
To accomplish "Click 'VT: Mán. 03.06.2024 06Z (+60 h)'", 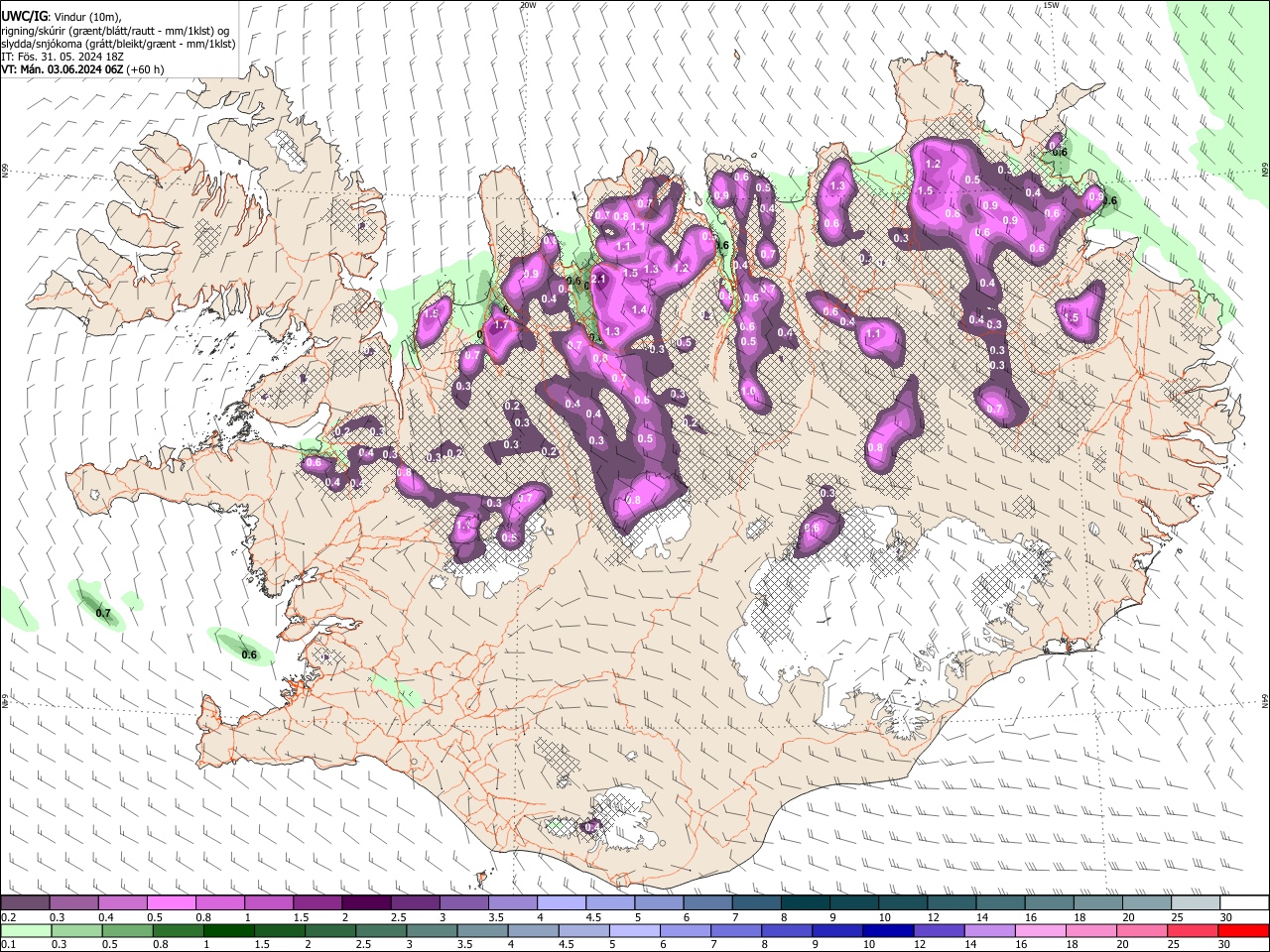I will pos(82,69).
